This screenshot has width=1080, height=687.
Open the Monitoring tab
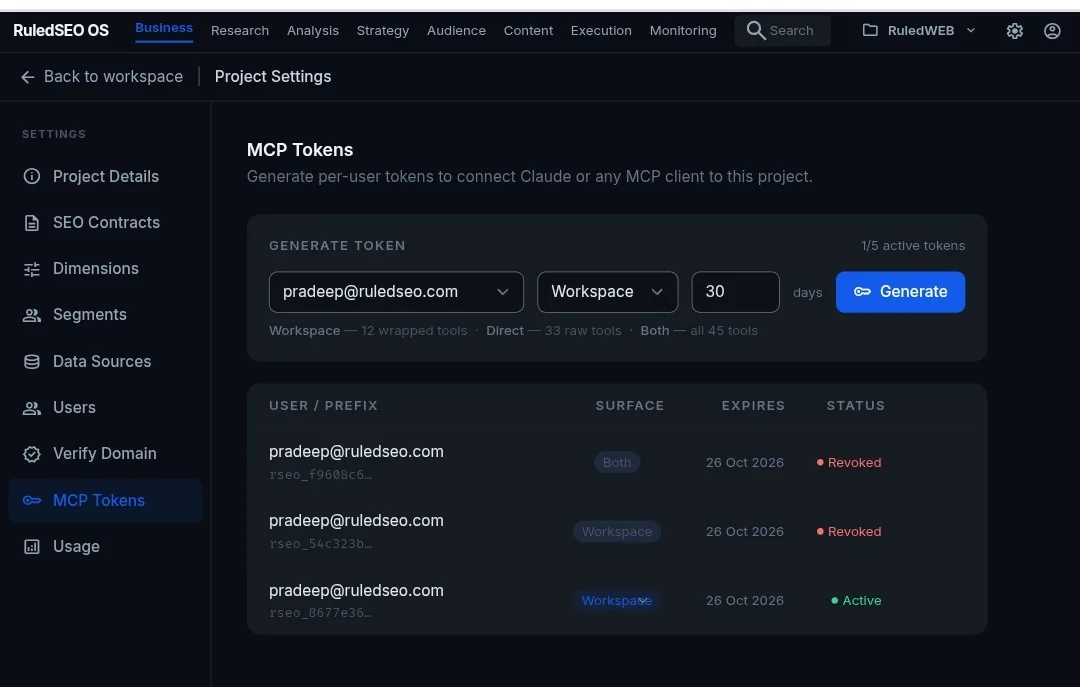683,31
